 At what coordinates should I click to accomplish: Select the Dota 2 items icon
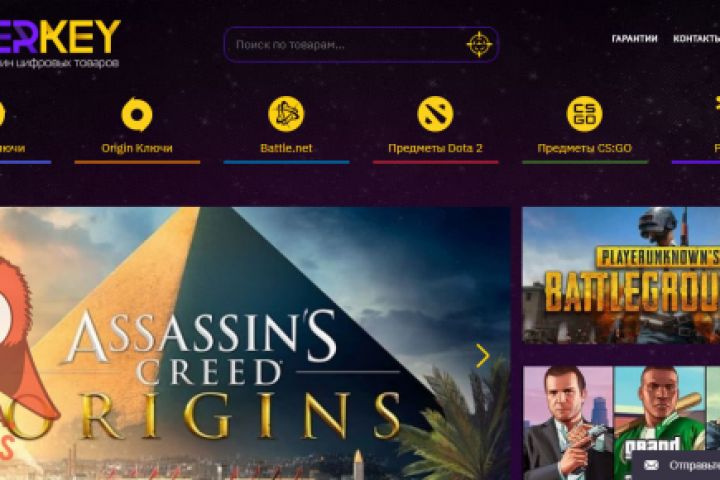(435, 114)
